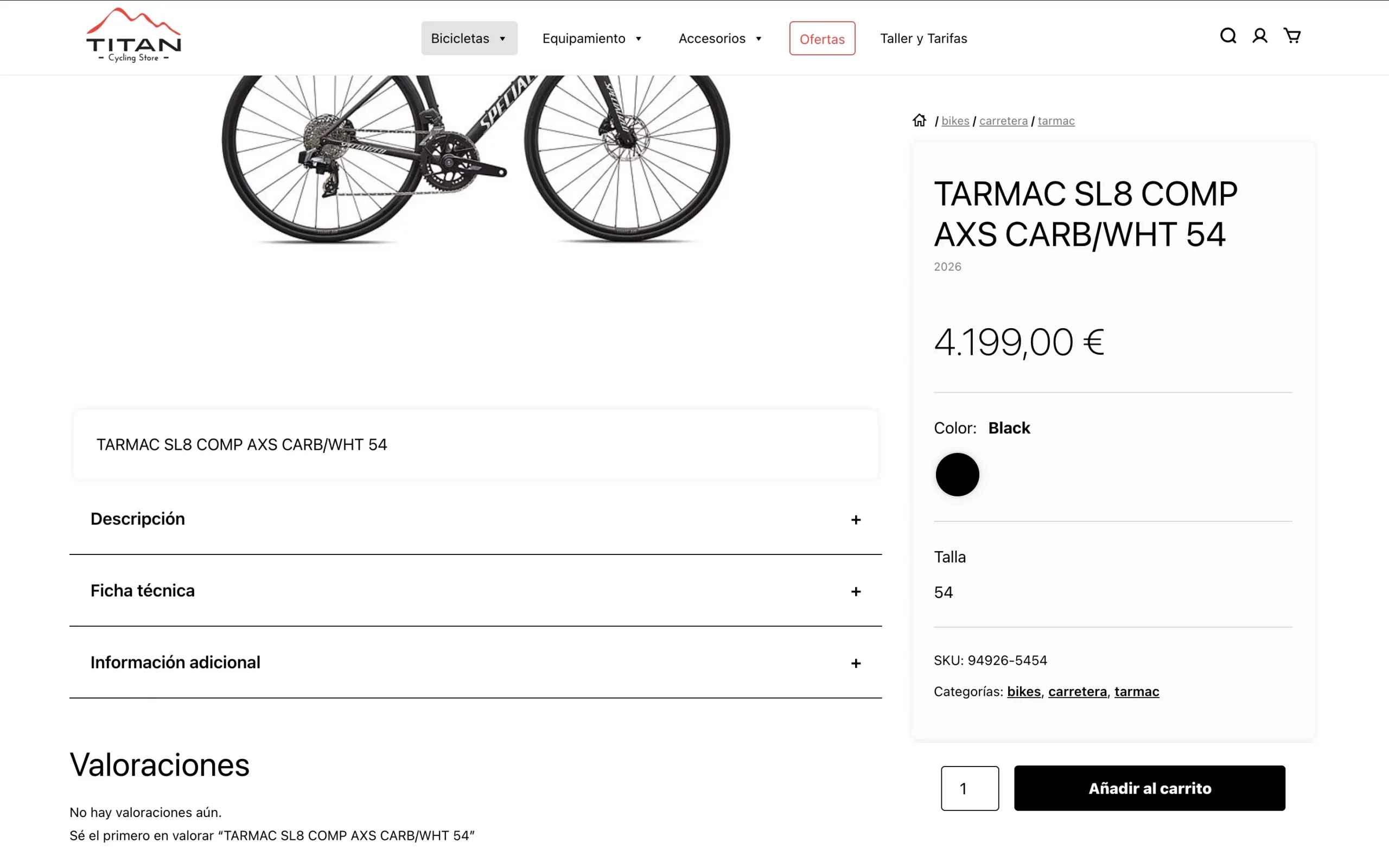Open the tarmac breadcrumb link
Image resolution: width=1389 pixels, height=868 pixels.
click(x=1056, y=121)
